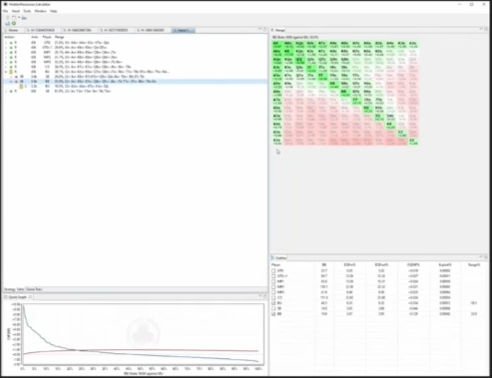Expand the UTG+1 action row

[6, 48]
